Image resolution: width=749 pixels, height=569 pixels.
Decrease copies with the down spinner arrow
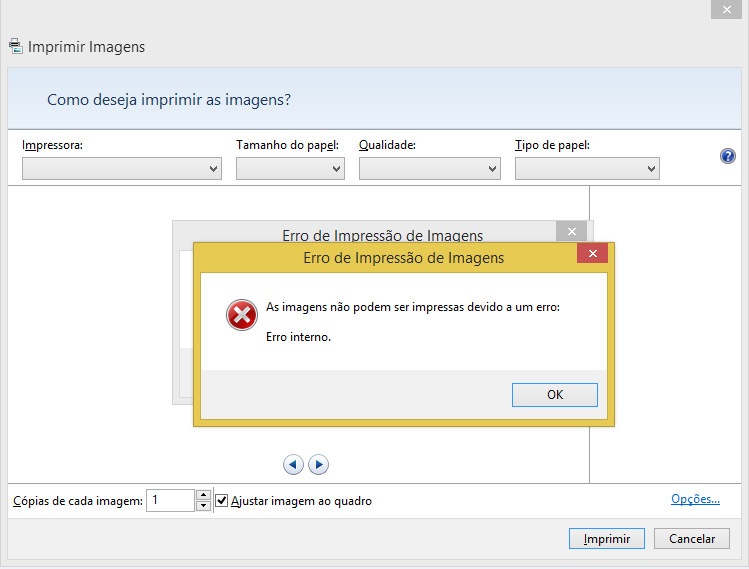pyautogui.click(x=203, y=506)
